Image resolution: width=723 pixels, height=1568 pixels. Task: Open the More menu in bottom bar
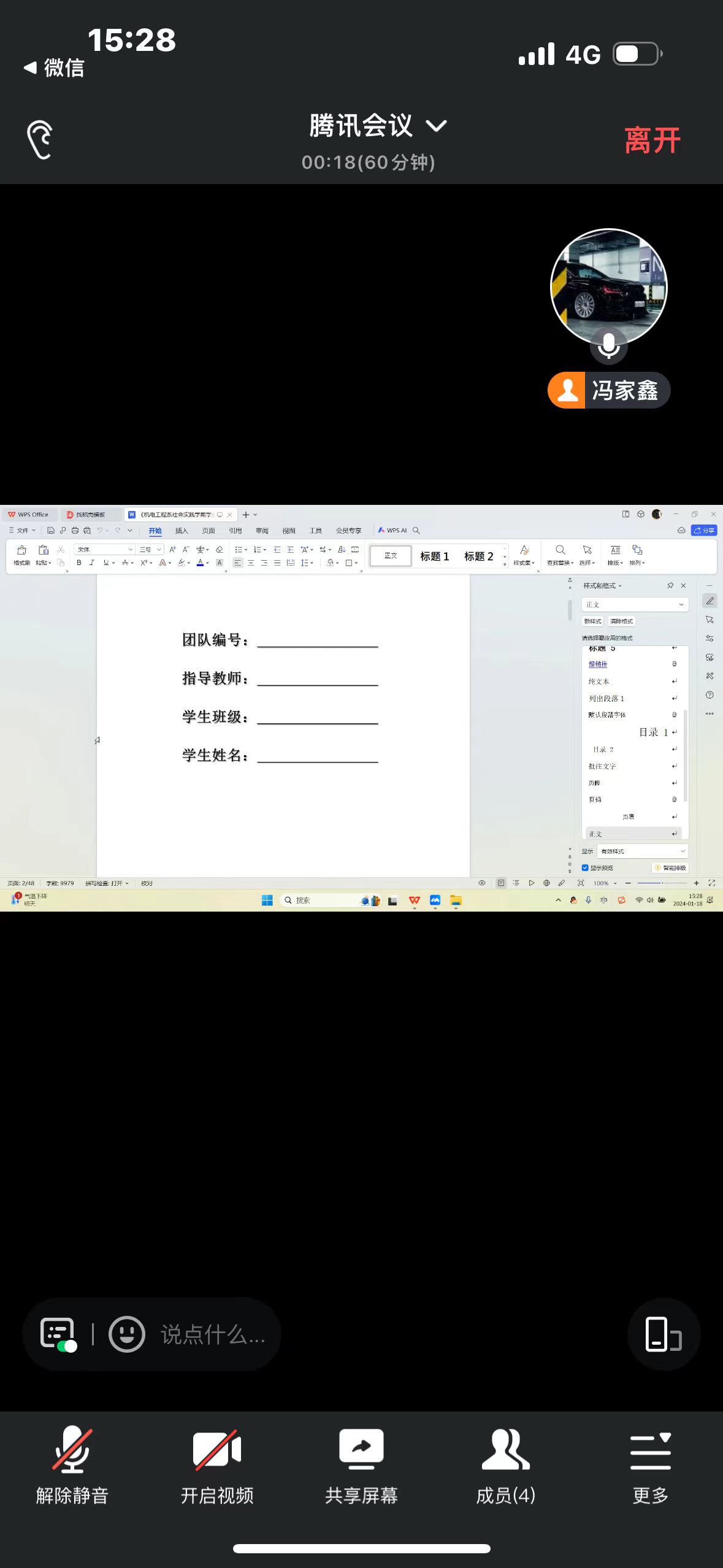pos(650,1465)
